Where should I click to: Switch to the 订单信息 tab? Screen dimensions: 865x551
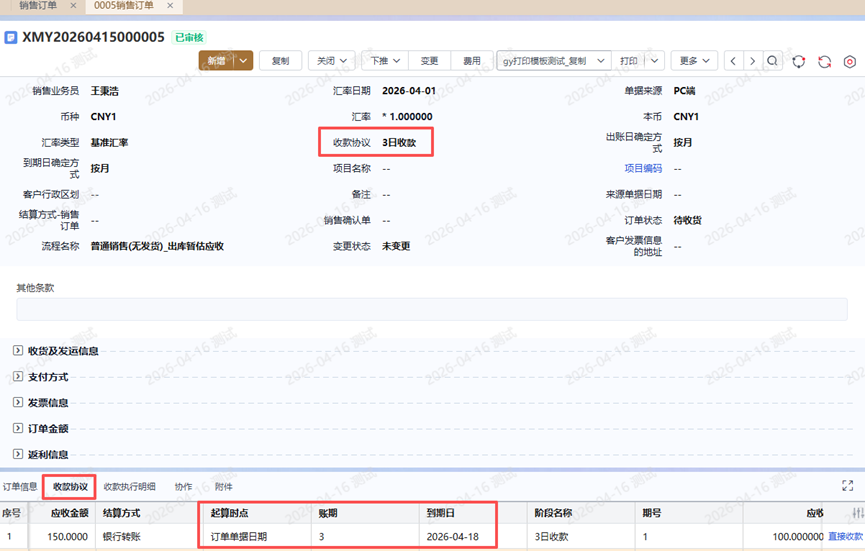coord(20,487)
